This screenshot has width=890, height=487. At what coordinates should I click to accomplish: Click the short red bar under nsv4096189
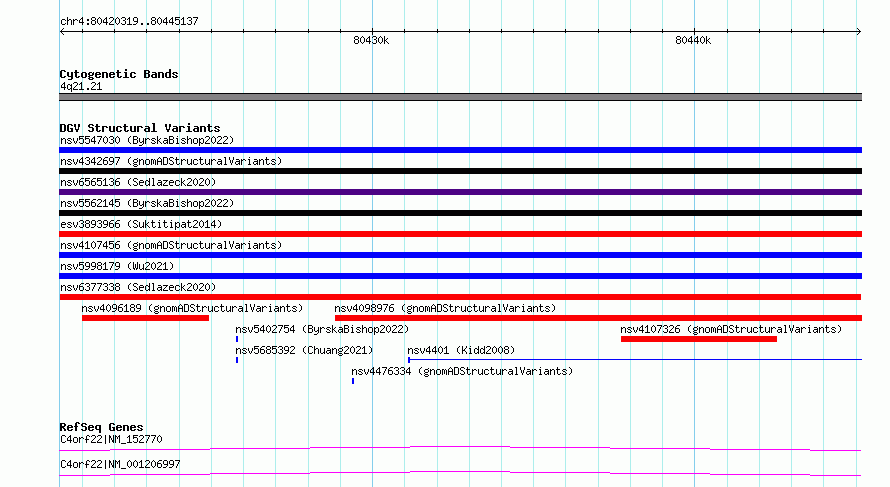pyautogui.click(x=145, y=318)
